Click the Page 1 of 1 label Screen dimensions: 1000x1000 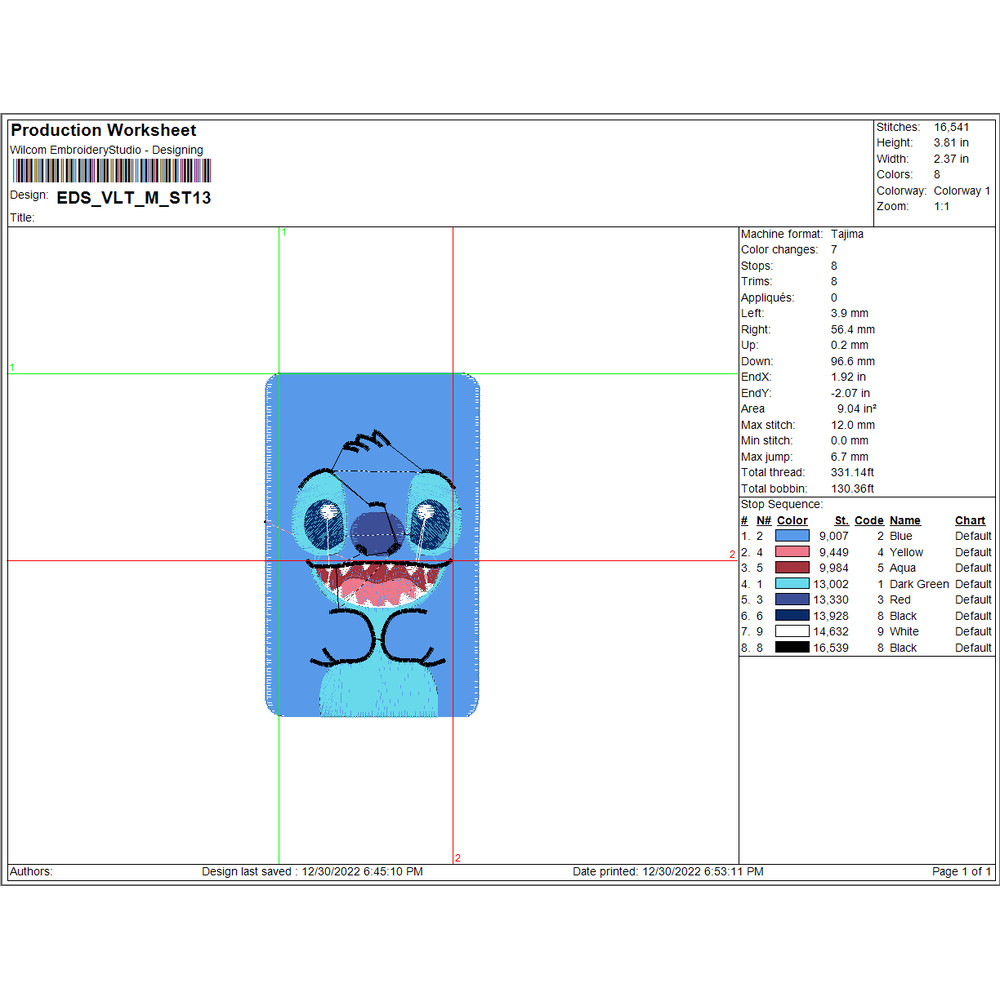pyautogui.click(x=961, y=872)
